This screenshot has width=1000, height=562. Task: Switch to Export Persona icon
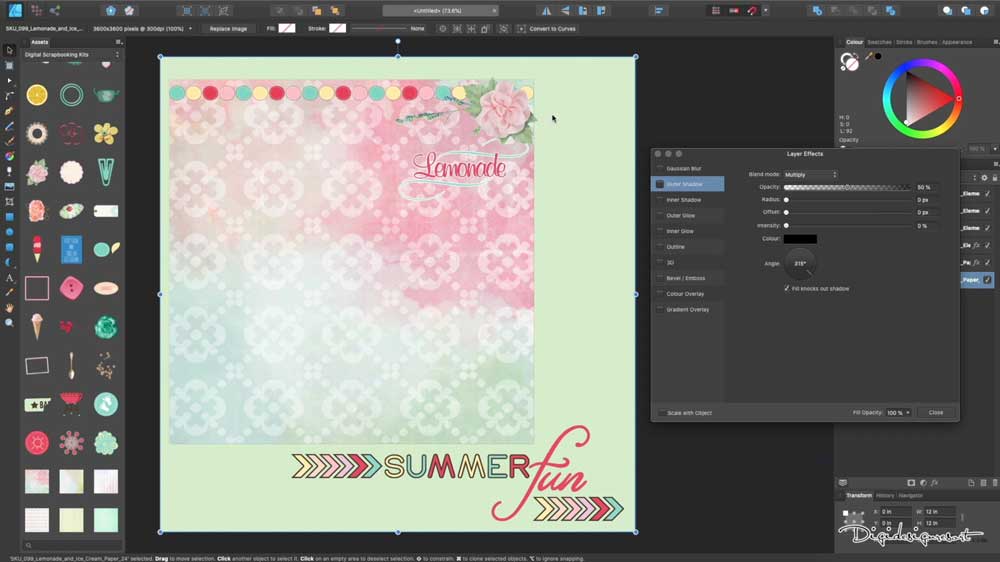(x=55, y=10)
